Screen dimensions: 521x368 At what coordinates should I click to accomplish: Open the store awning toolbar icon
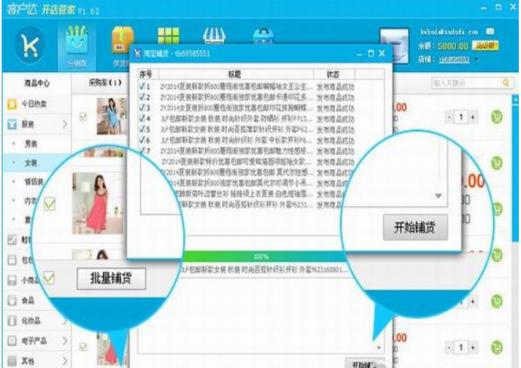(x=214, y=36)
